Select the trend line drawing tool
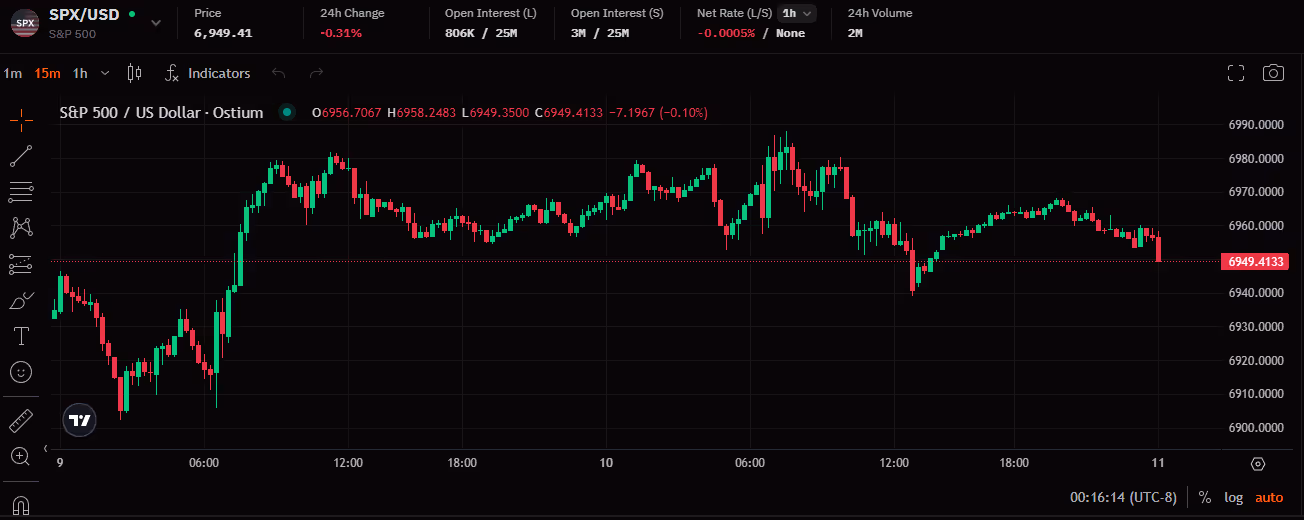Screen dimensions: 1304x520 pos(20,155)
